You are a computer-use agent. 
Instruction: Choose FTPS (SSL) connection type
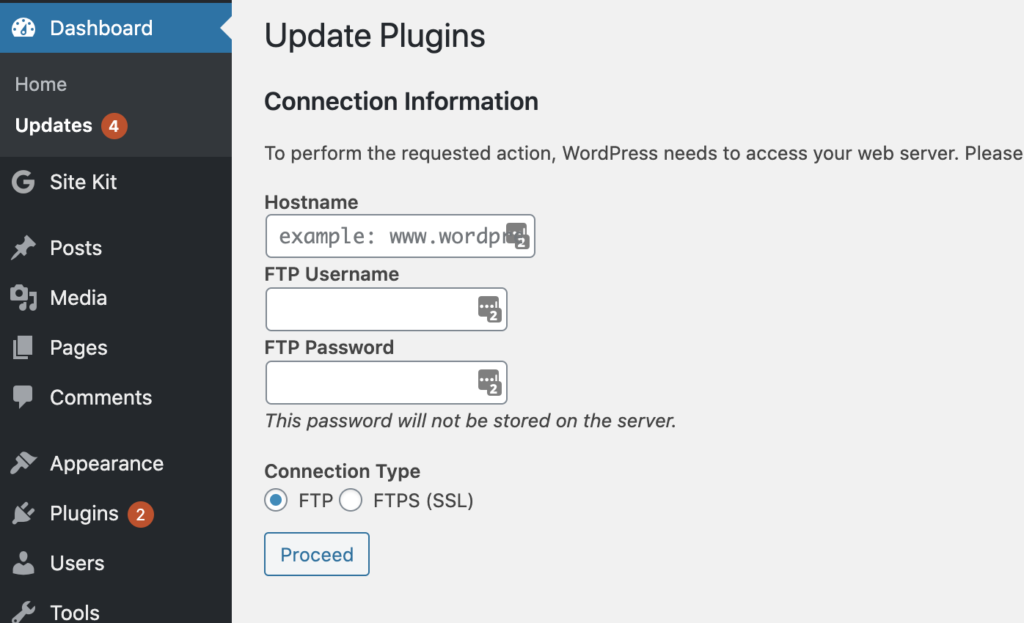[351, 500]
